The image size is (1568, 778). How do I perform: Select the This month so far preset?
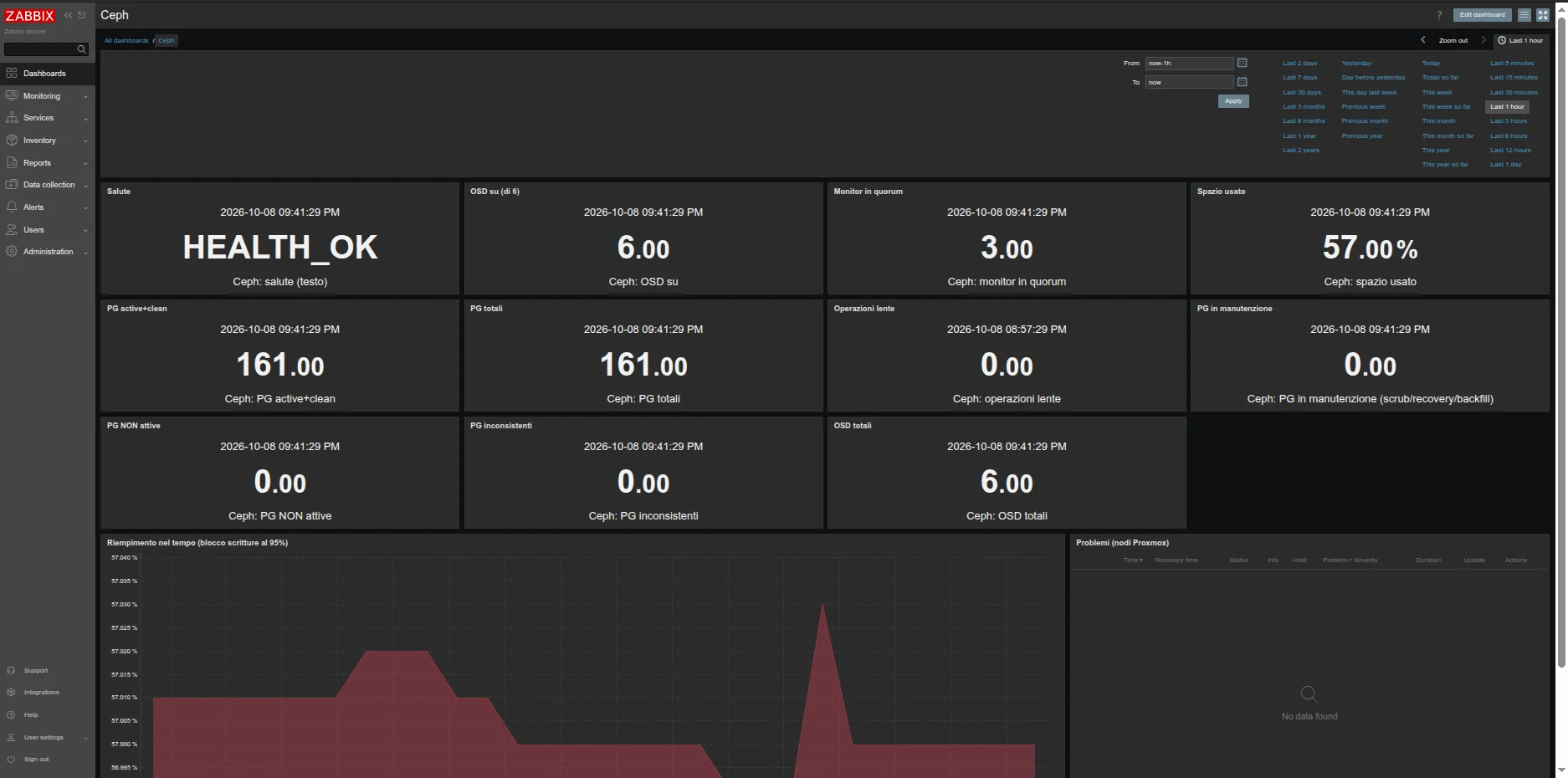pyautogui.click(x=1448, y=136)
